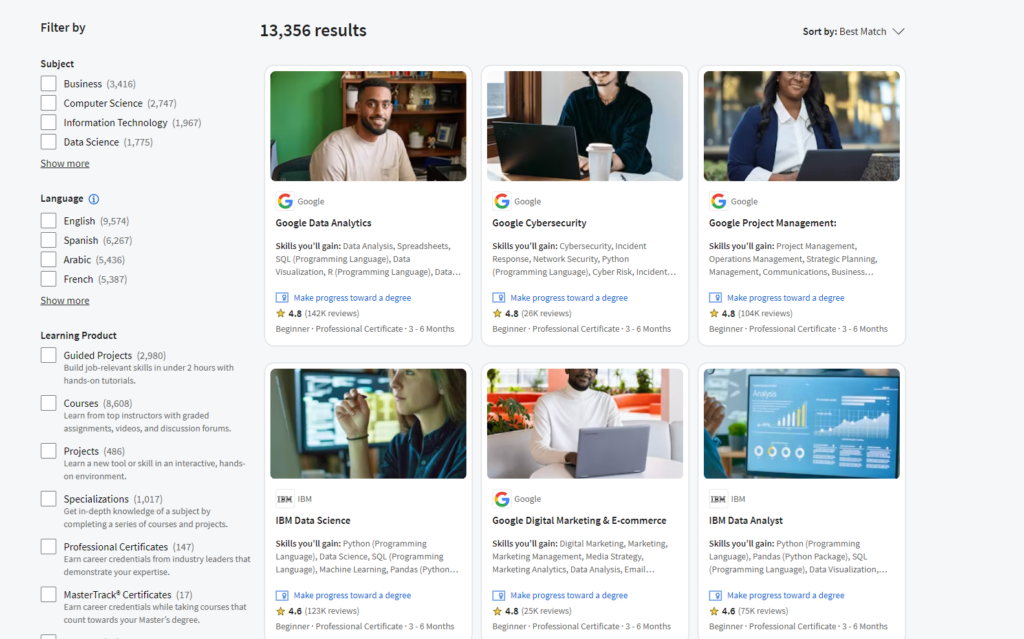The width and height of the screenshot is (1024, 639).
Task: Click Digital Marketing thumbnail image
Action: pos(585,423)
